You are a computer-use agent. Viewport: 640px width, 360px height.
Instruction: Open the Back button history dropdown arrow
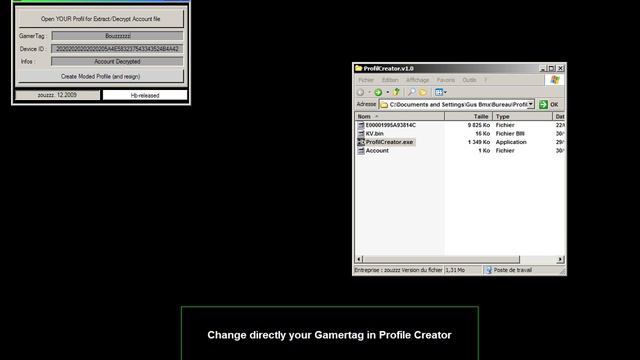pyautogui.click(x=369, y=92)
